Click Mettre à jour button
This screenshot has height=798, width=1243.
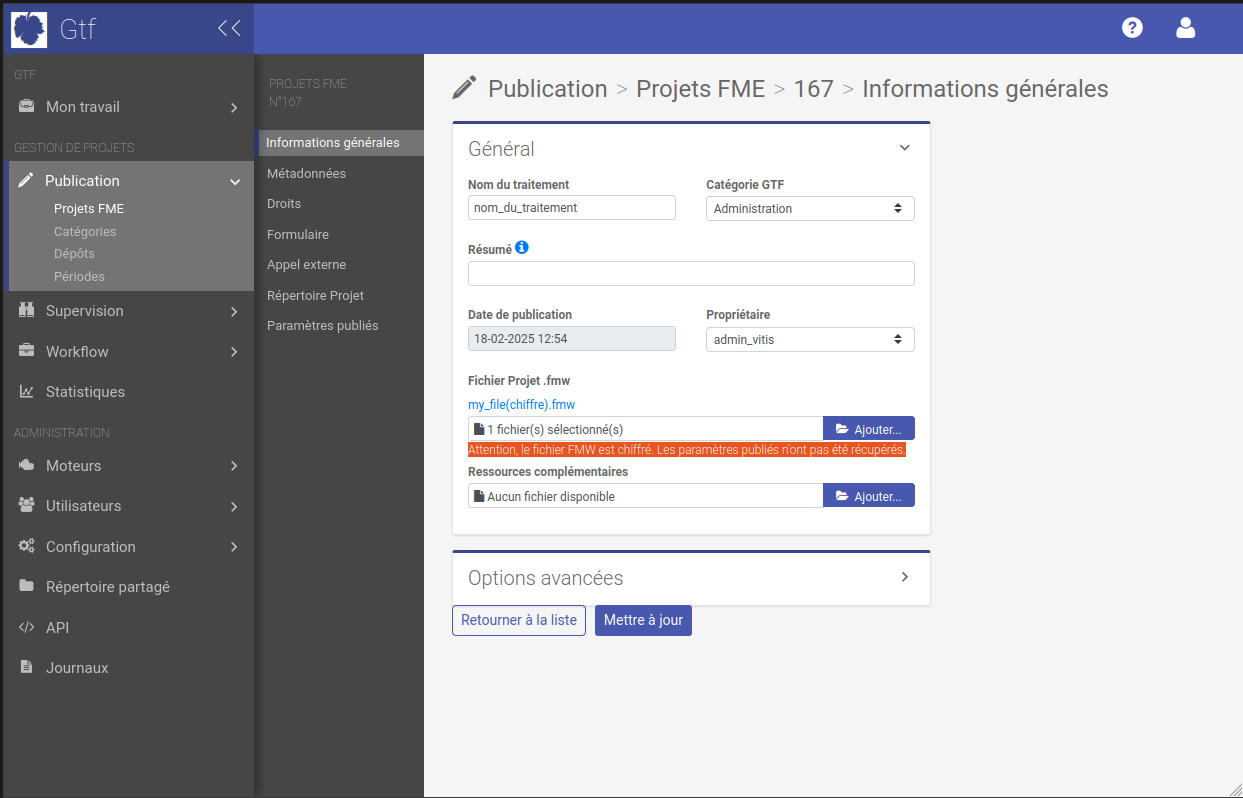[x=643, y=620]
